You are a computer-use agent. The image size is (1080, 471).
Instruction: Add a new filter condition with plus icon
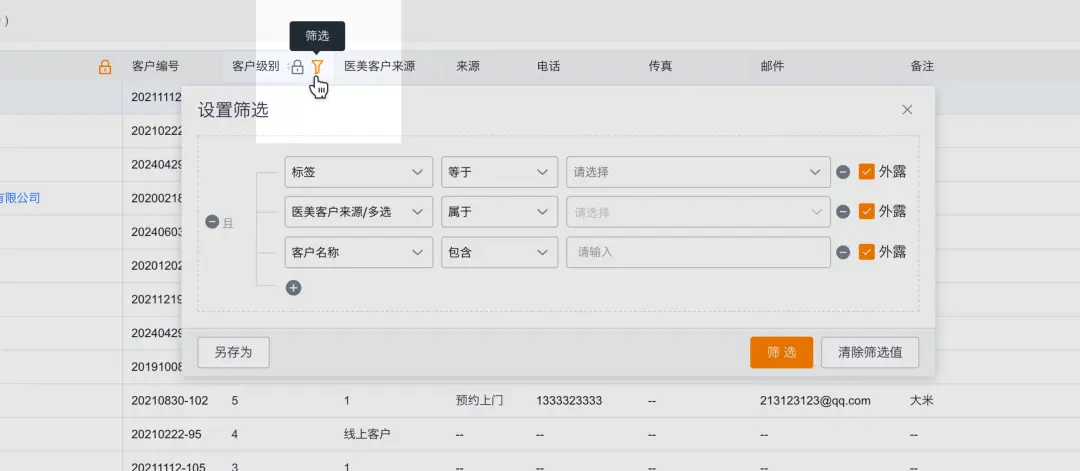[x=294, y=288]
